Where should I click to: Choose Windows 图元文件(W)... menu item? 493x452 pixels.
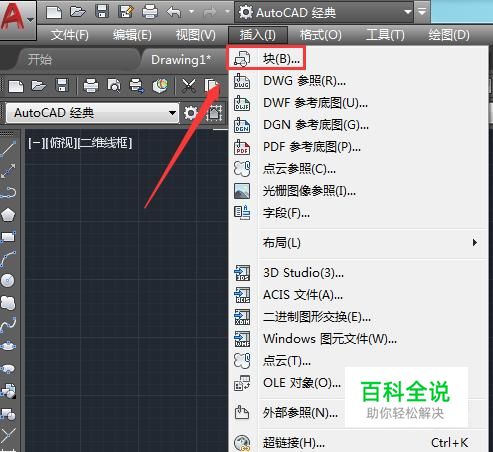coord(358,339)
